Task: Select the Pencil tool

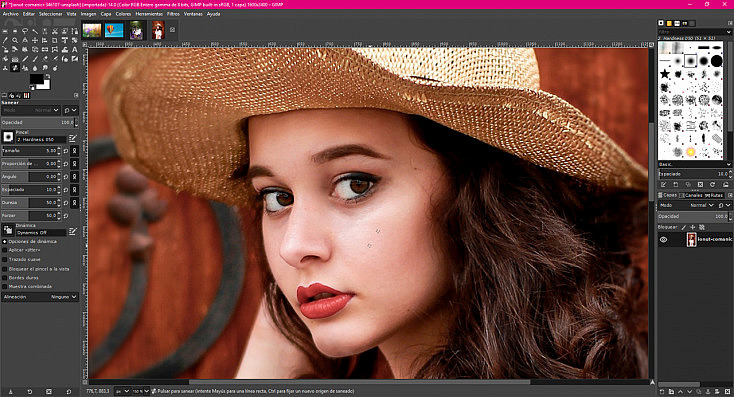Action: coord(25,59)
